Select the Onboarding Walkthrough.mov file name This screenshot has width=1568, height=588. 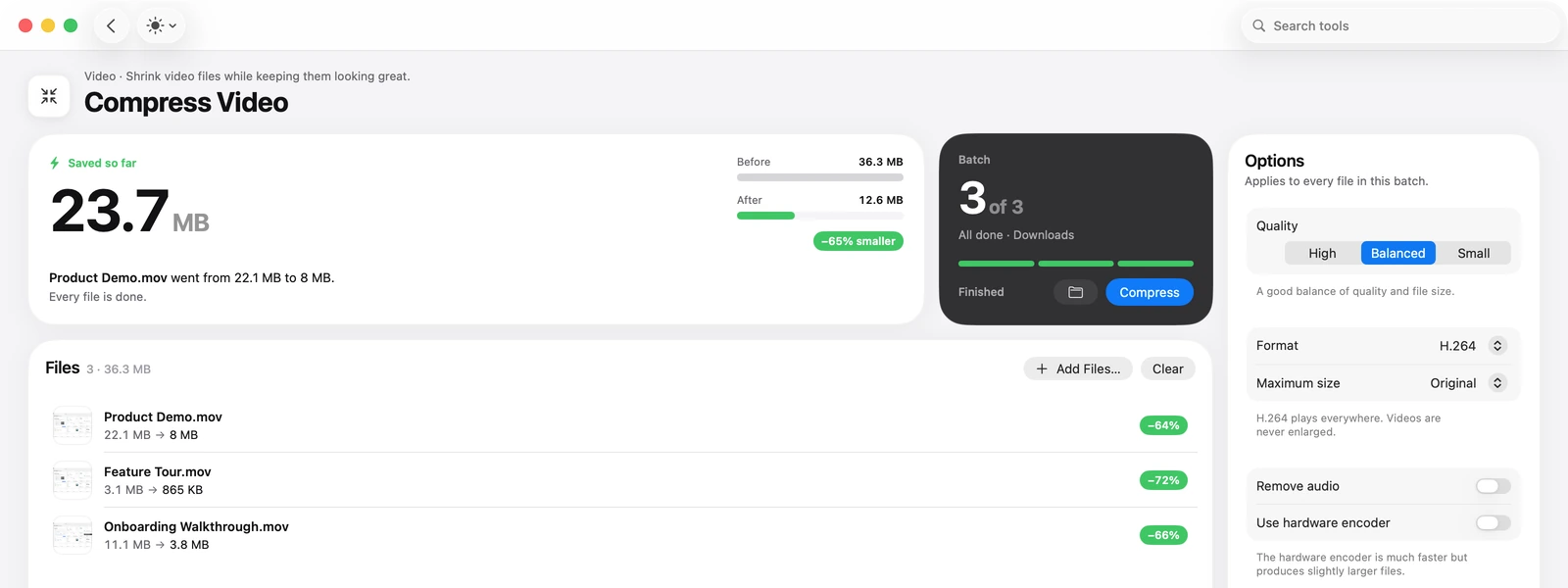[196, 526]
